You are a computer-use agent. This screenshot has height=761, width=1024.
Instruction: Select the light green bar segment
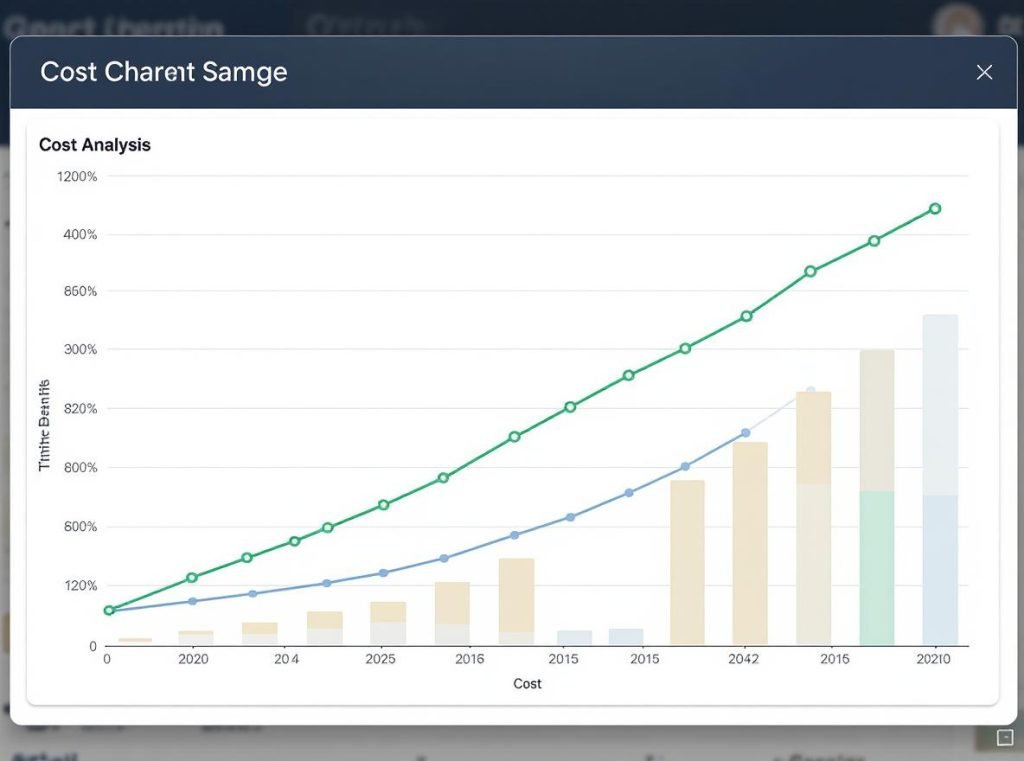[x=876, y=567]
